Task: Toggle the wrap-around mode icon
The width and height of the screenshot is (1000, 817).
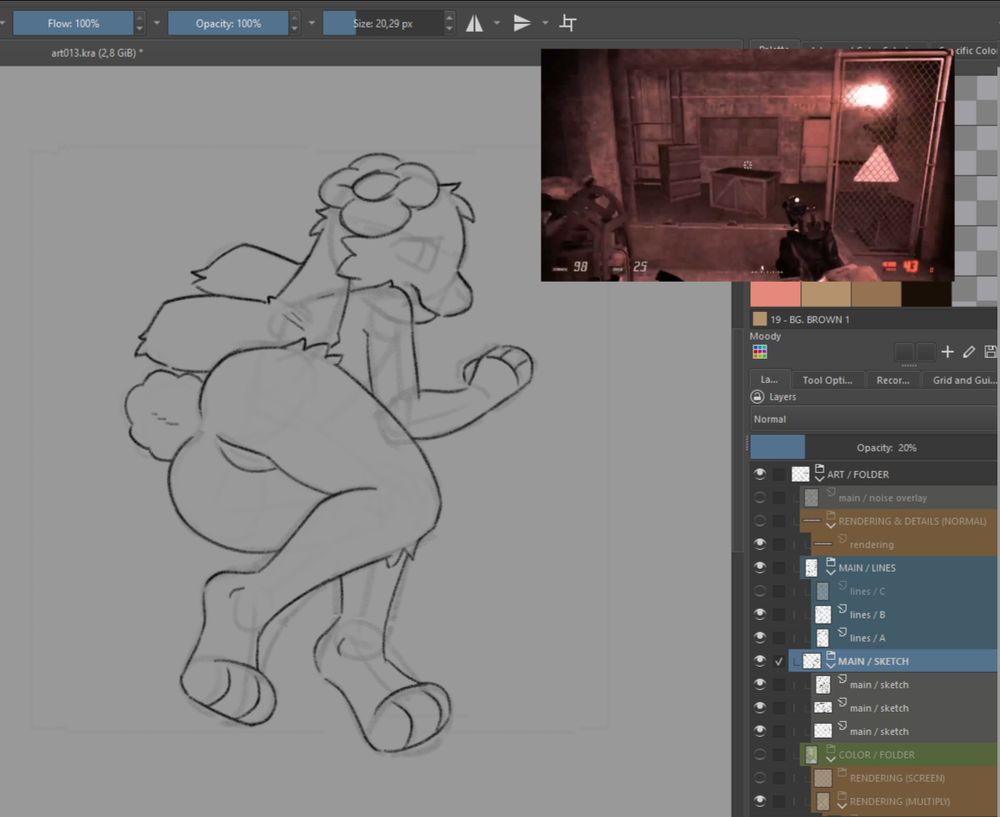Action: click(x=568, y=24)
